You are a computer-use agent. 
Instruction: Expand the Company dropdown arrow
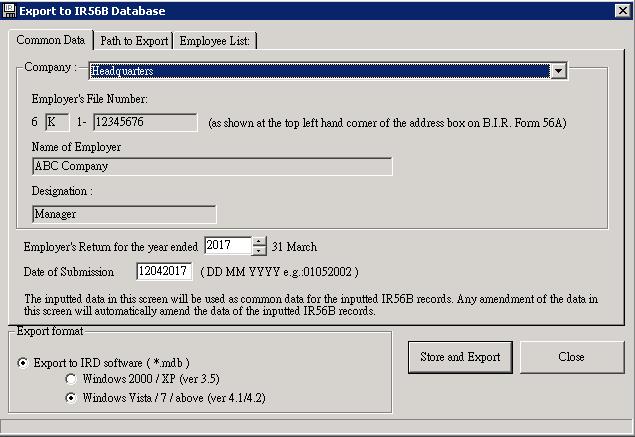tap(558, 71)
